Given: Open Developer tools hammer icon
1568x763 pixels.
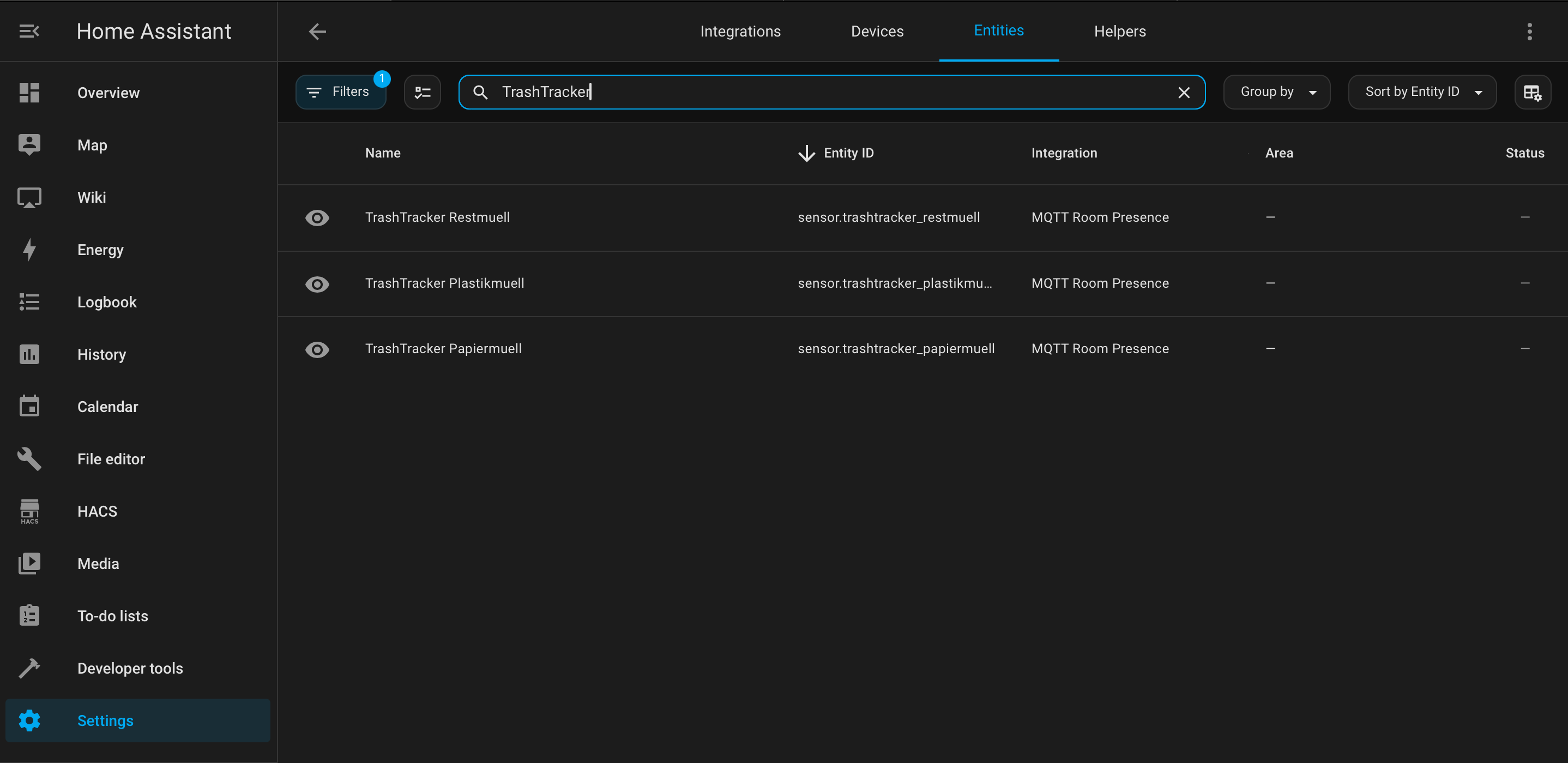Looking at the screenshot, I should 29,668.
